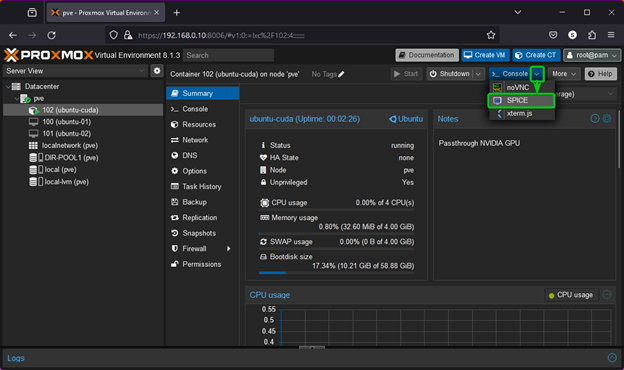Click the xterm.js icon
Image resolution: width=624 pixels, height=370 pixels.
(x=499, y=113)
